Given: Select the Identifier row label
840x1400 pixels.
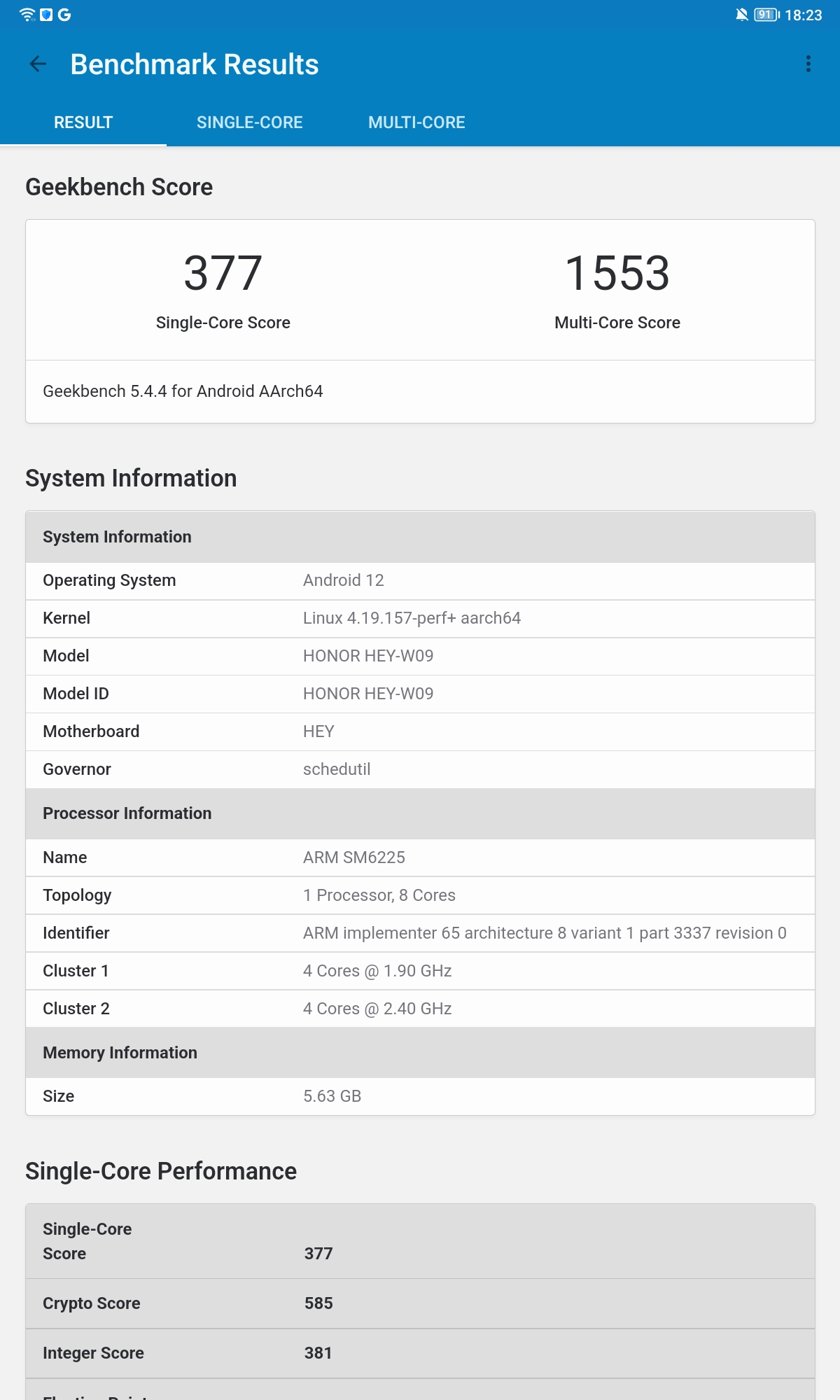Looking at the screenshot, I should pyautogui.click(x=76, y=933).
